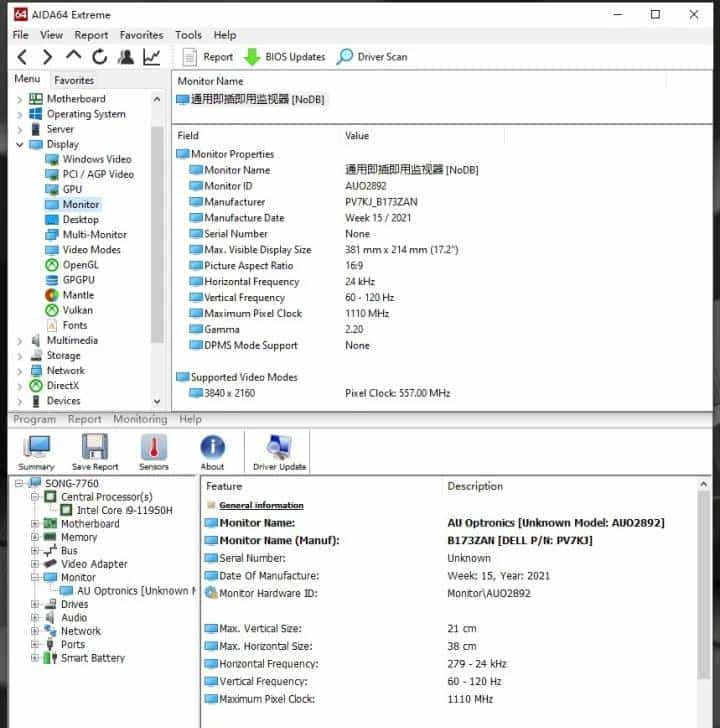The width and height of the screenshot is (720, 728).
Task: Click the Field column header
Action: click(x=188, y=136)
